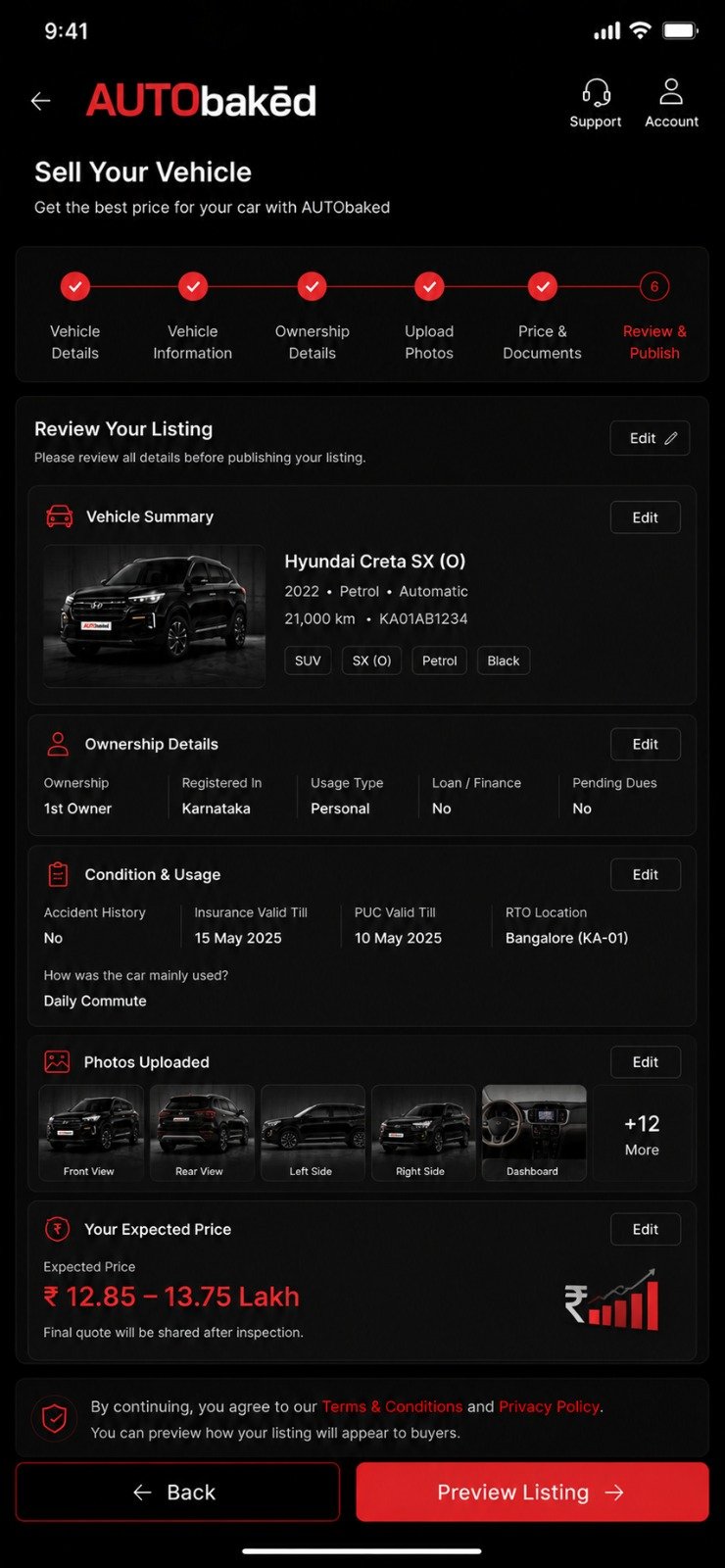Open the main Hyundai Creta summary photo
This screenshot has height=1568, width=725.
[154, 615]
